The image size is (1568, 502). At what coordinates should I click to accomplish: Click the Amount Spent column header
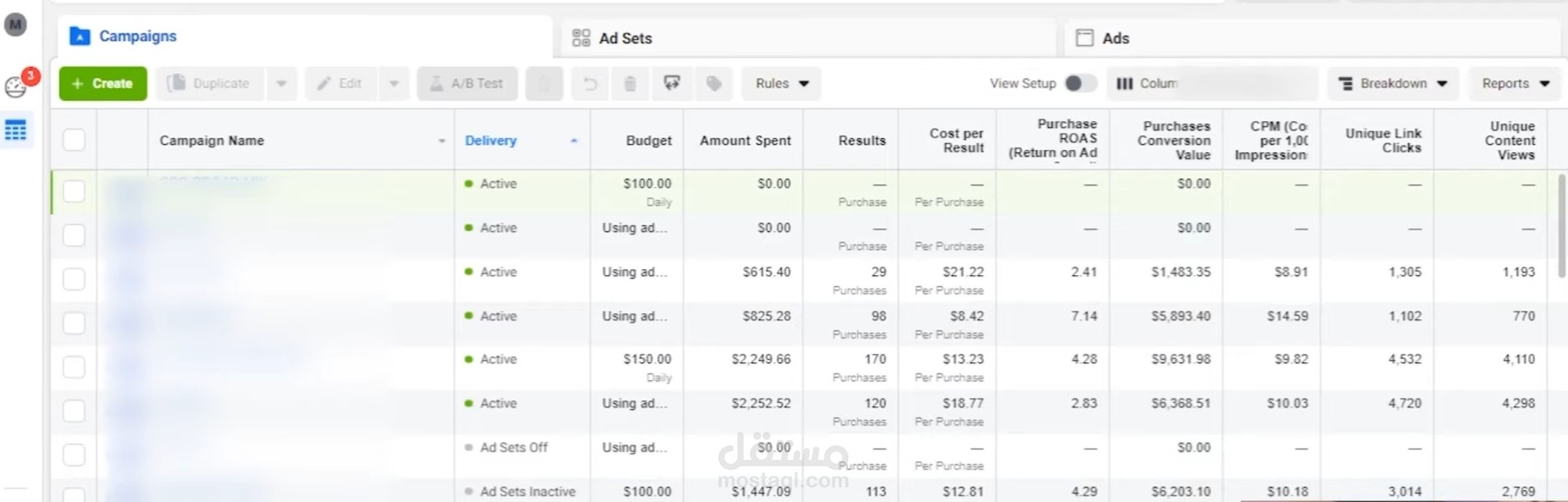tap(745, 141)
